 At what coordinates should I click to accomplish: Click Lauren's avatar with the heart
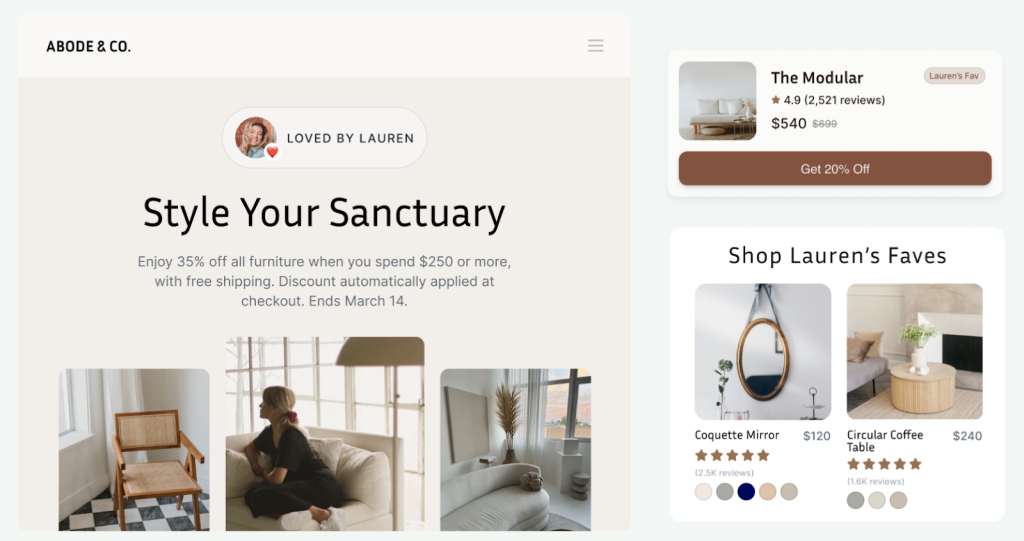coord(256,138)
